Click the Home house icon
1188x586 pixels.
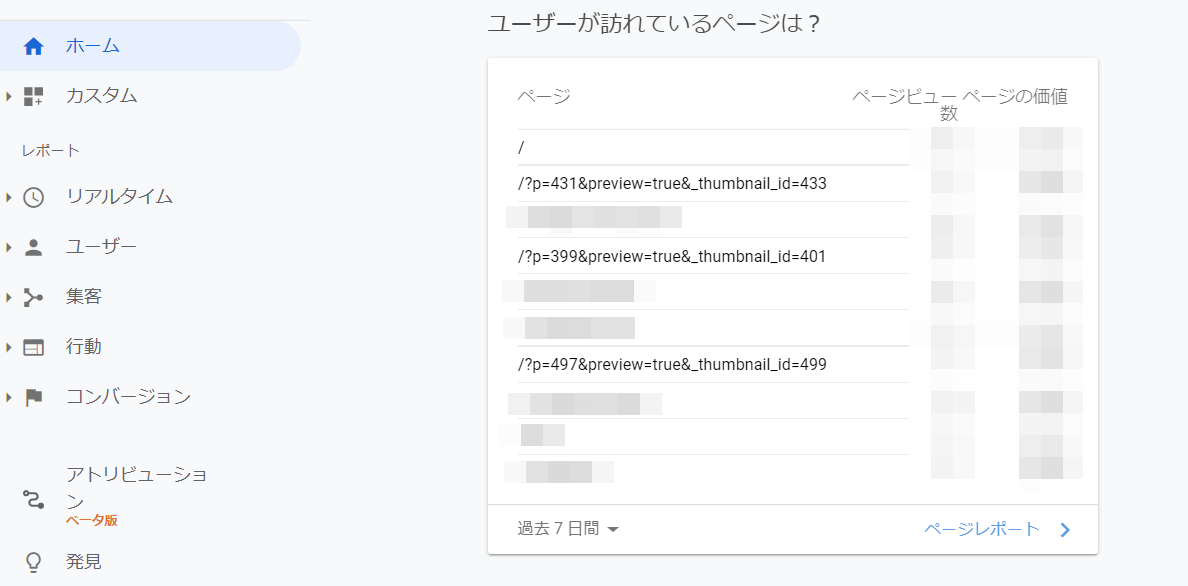(34, 46)
